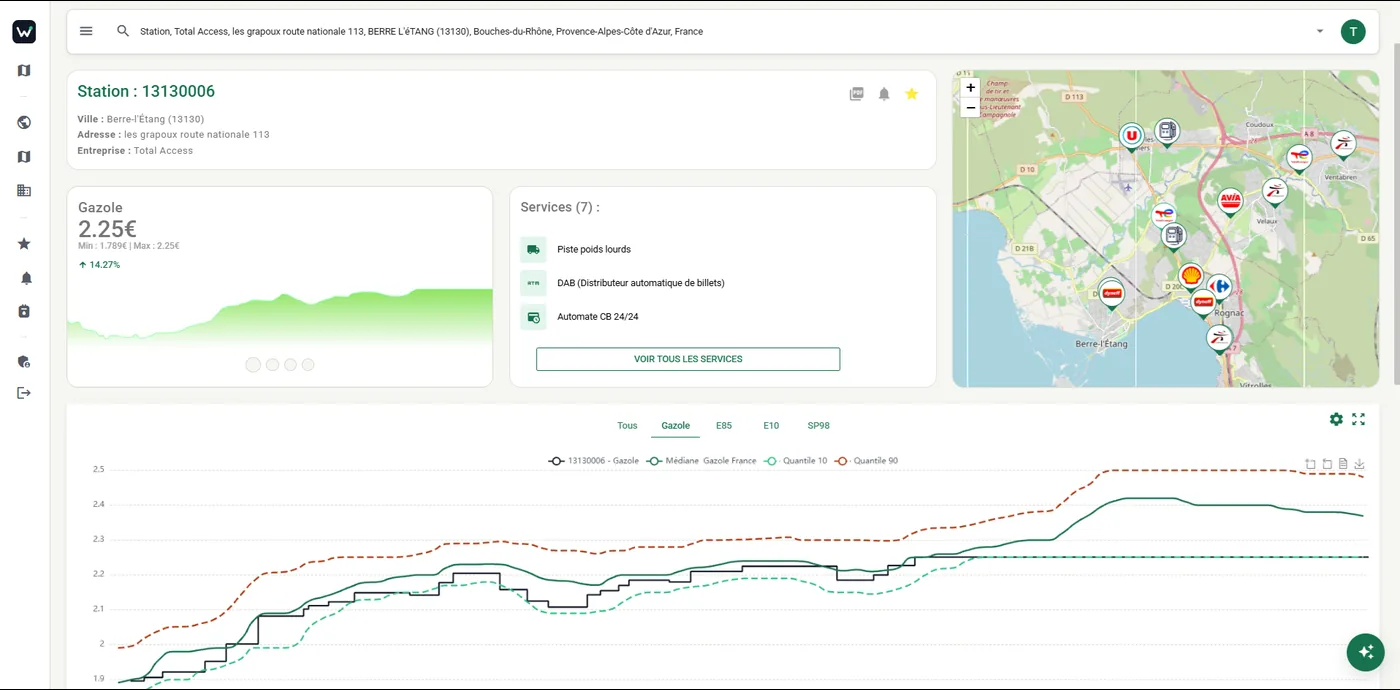
Task: Switch to the SP98 tab
Action: tap(818, 426)
